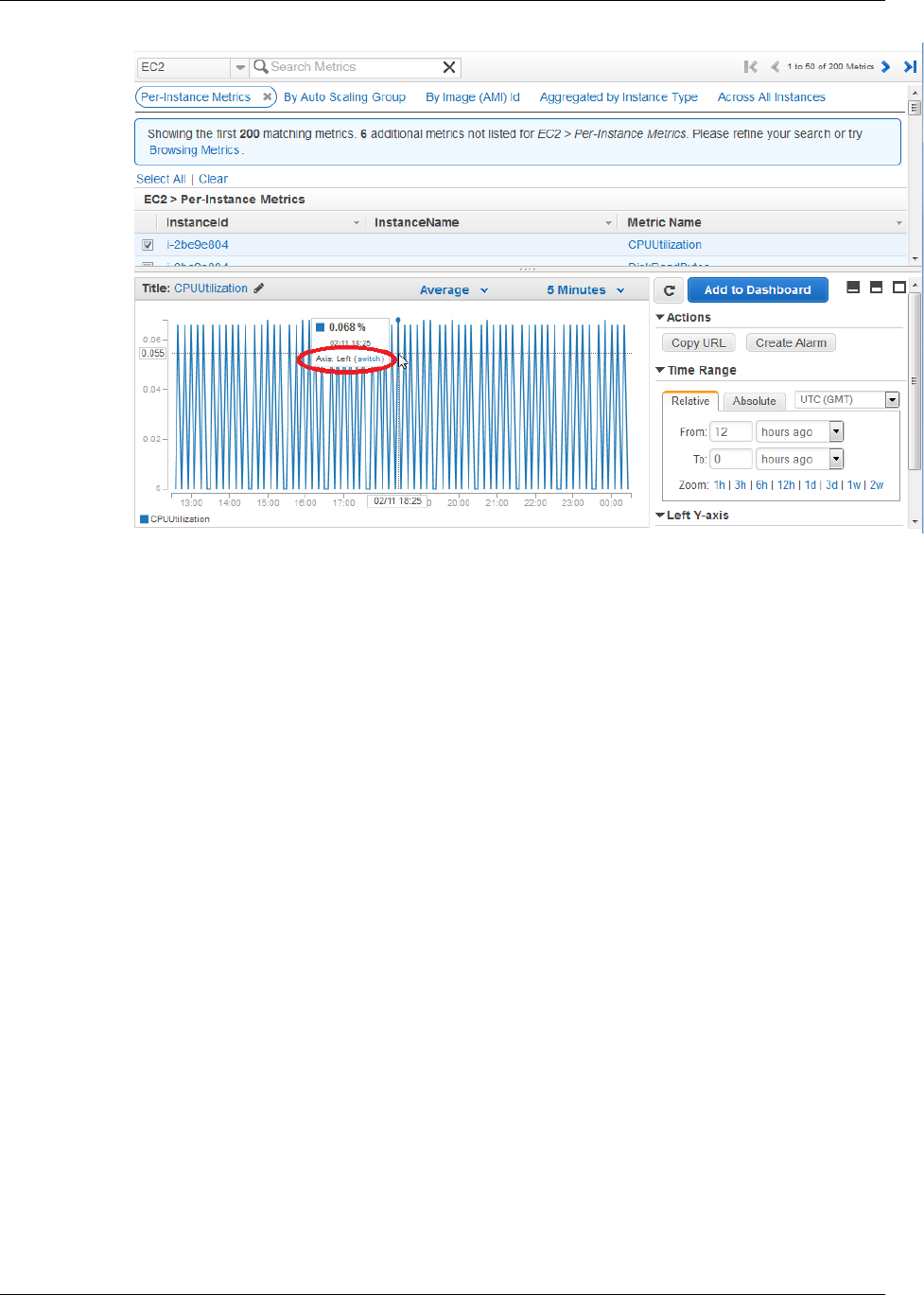Go to the previous page of metrics
Viewport: 924px width, 1295px height.
click(776, 66)
